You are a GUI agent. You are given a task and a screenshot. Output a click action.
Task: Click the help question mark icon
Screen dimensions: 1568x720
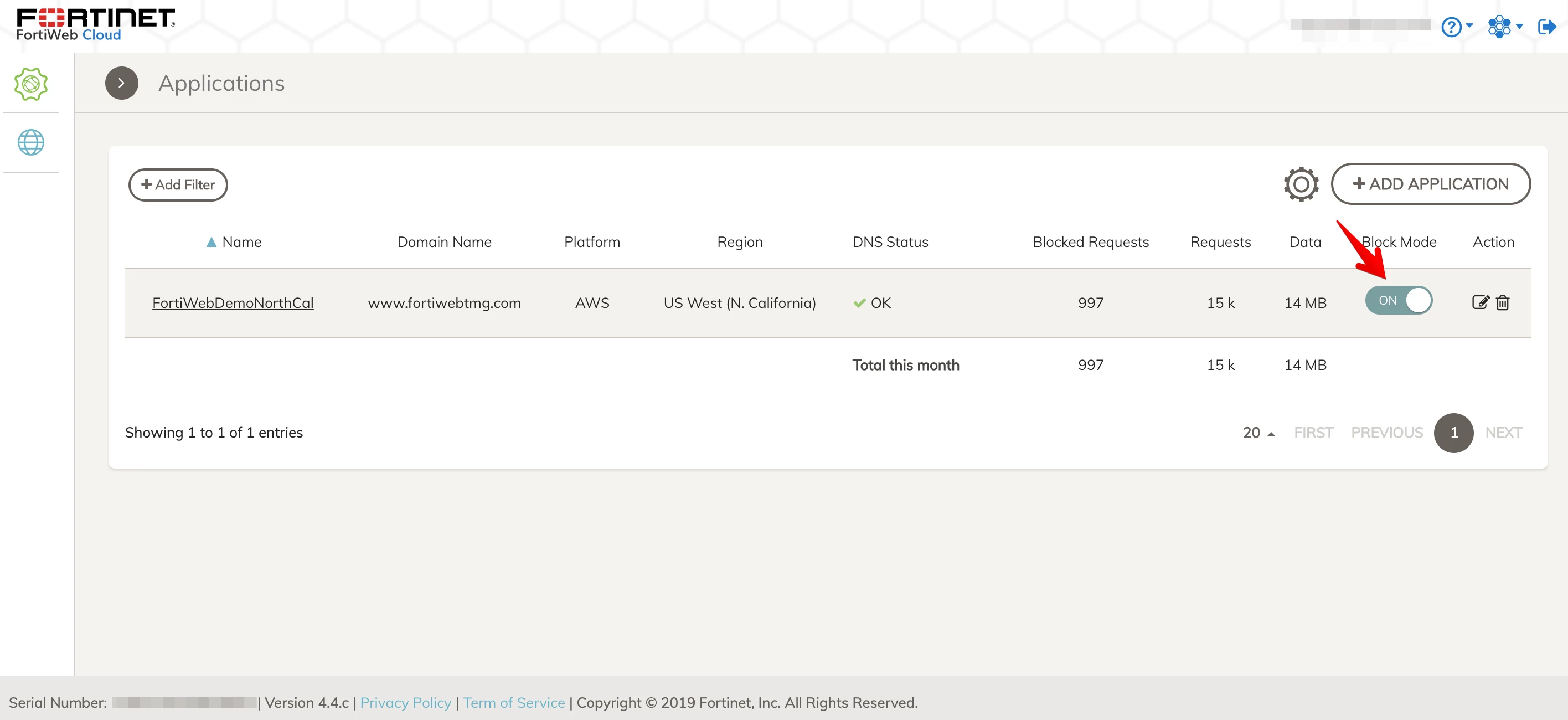tap(1451, 27)
